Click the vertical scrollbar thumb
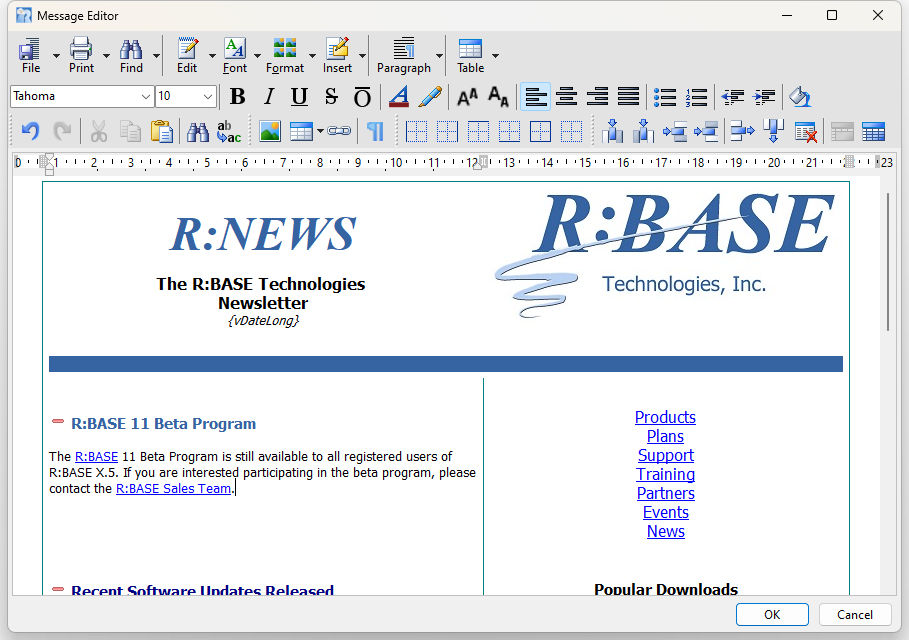This screenshot has width=909, height=640. coord(887,262)
